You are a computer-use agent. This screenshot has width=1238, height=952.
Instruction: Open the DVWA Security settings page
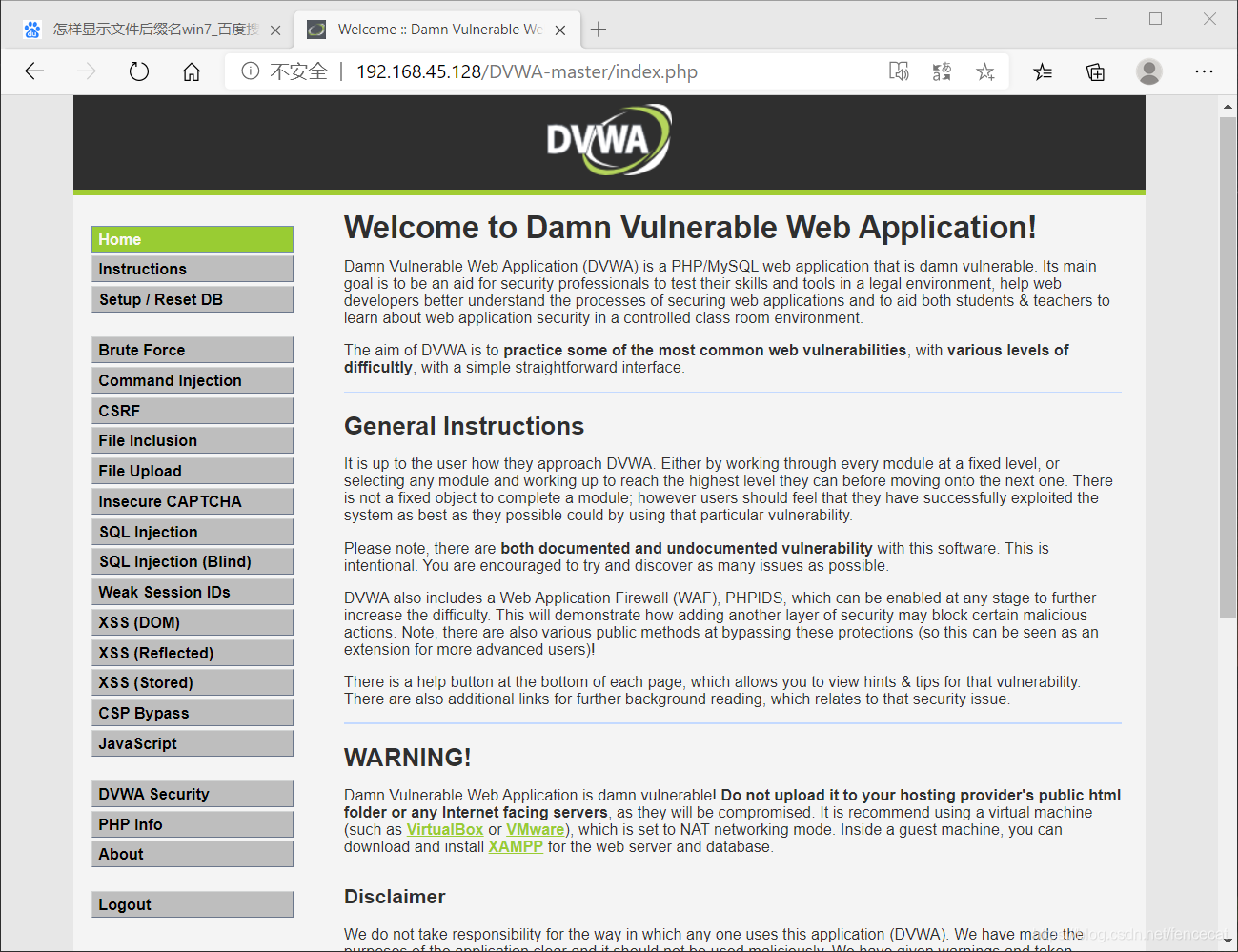point(193,794)
